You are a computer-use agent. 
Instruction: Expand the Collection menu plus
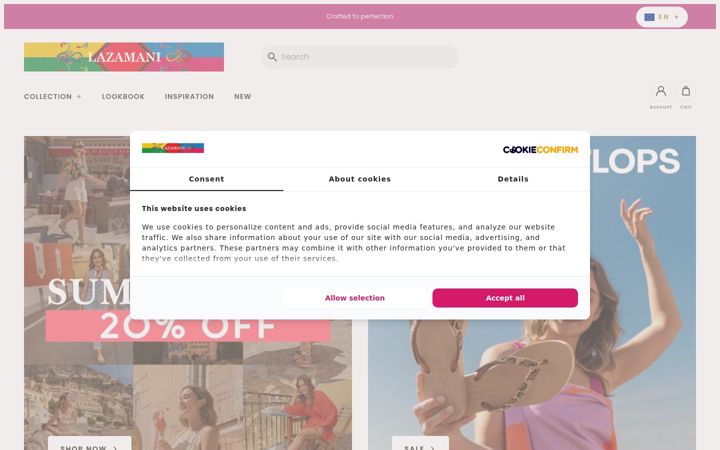tap(79, 96)
